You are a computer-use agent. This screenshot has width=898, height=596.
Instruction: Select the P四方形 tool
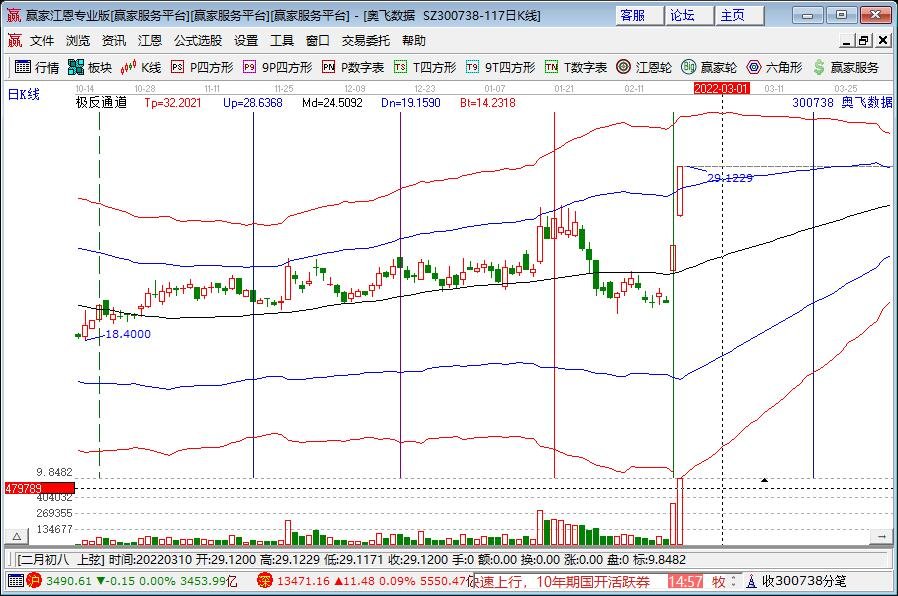pos(202,67)
